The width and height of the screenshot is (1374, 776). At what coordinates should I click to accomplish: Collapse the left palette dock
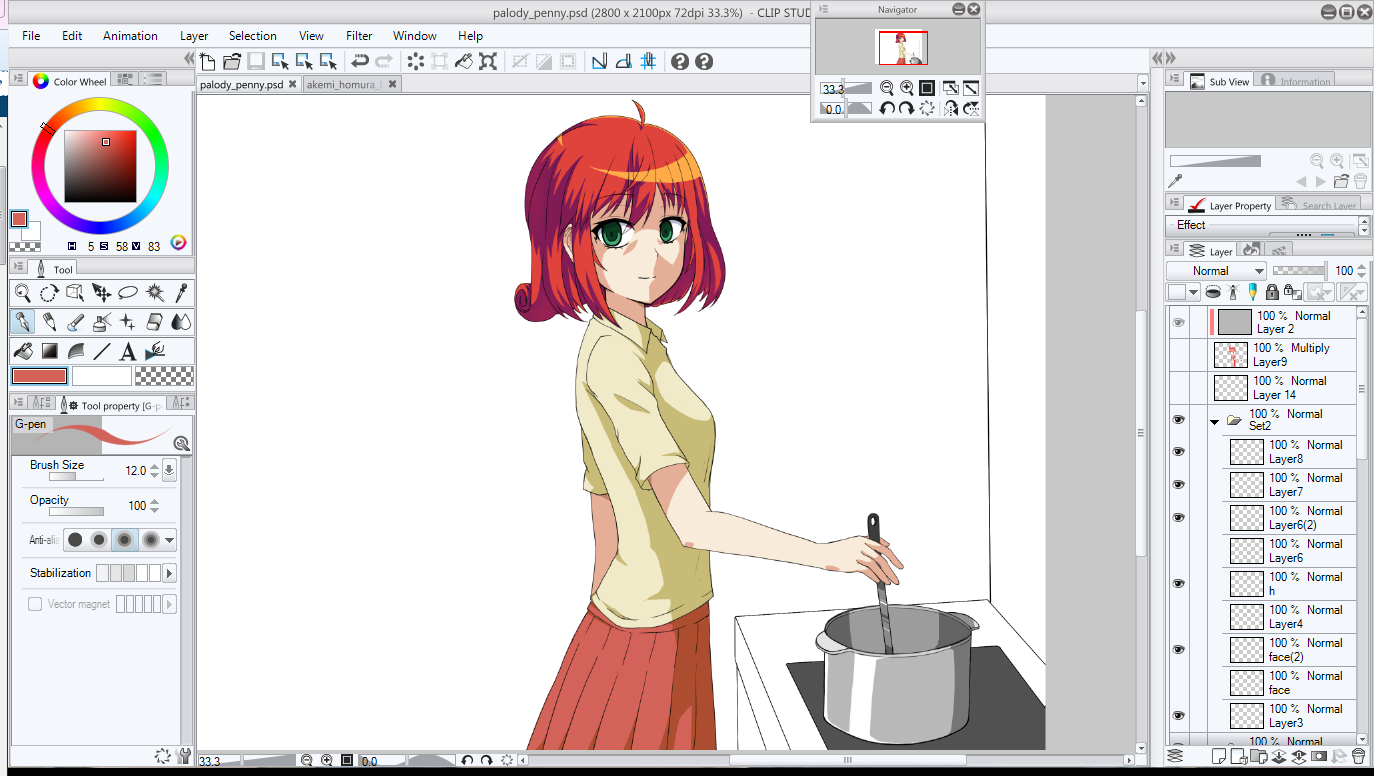click(189, 59)
